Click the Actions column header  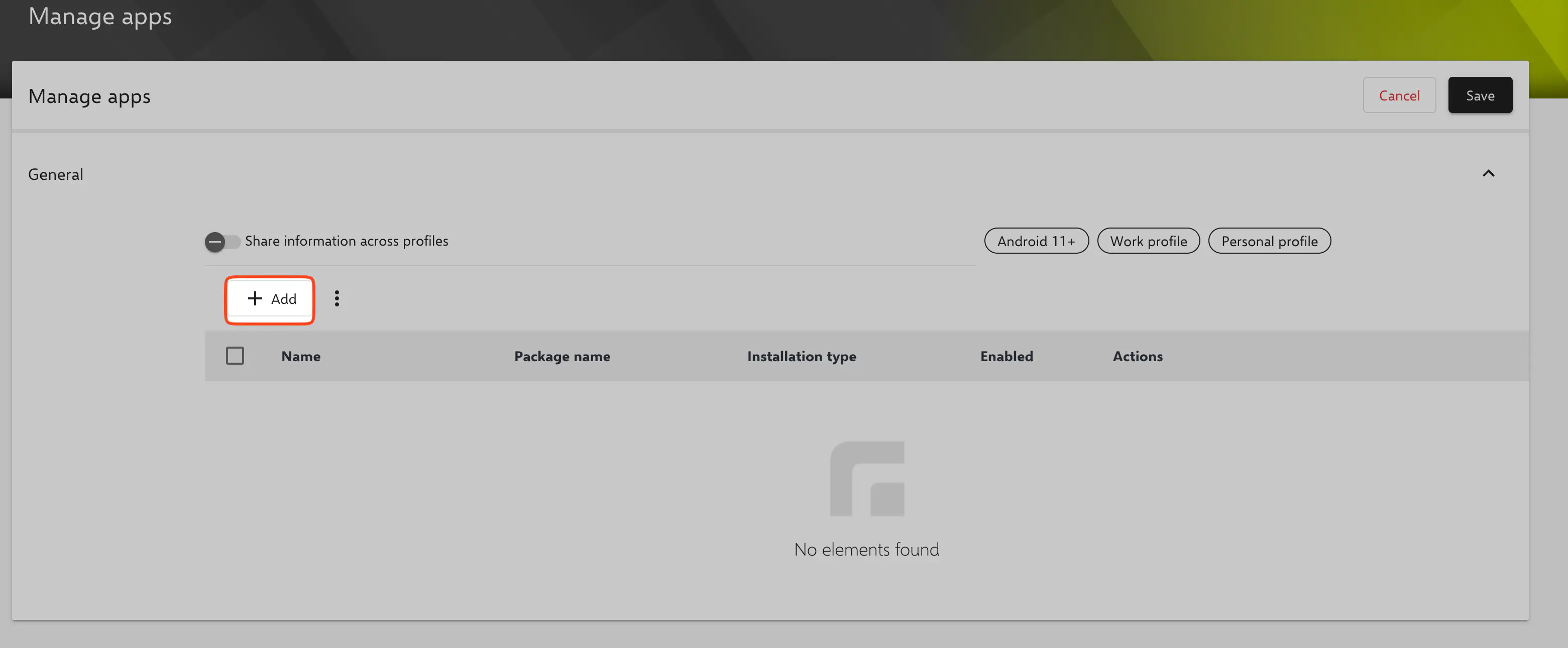pyautogui.click(x=1138, y=356)
